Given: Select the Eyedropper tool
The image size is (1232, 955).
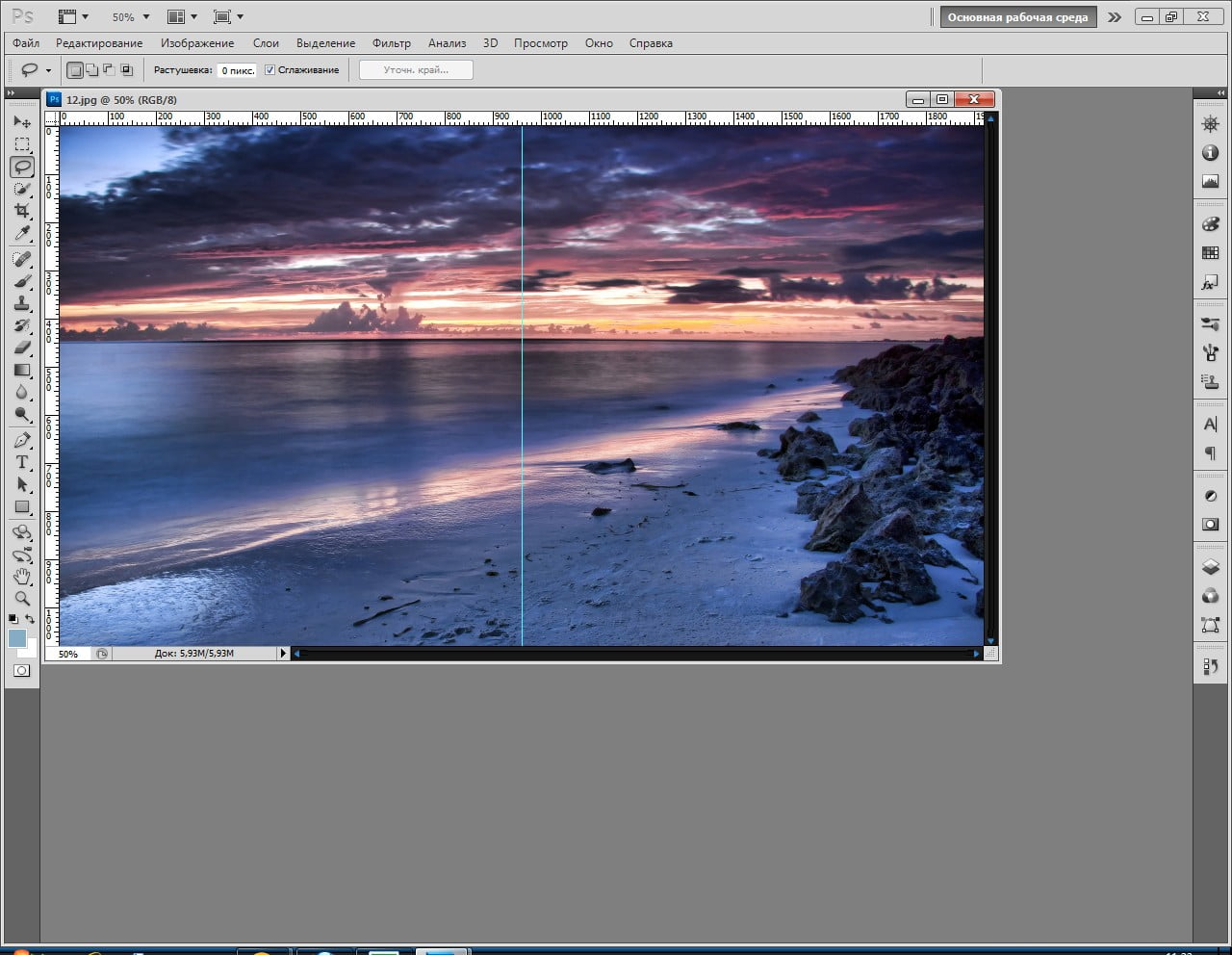Looking at the screenshot, I should [22, 234].
